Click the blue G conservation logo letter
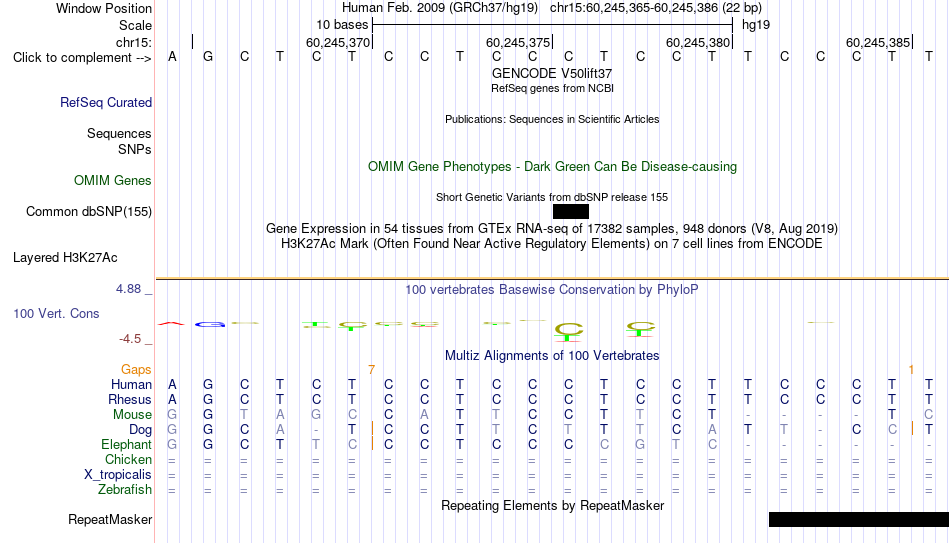This screenshot has width=950, height=543. (x=210, y=325)
